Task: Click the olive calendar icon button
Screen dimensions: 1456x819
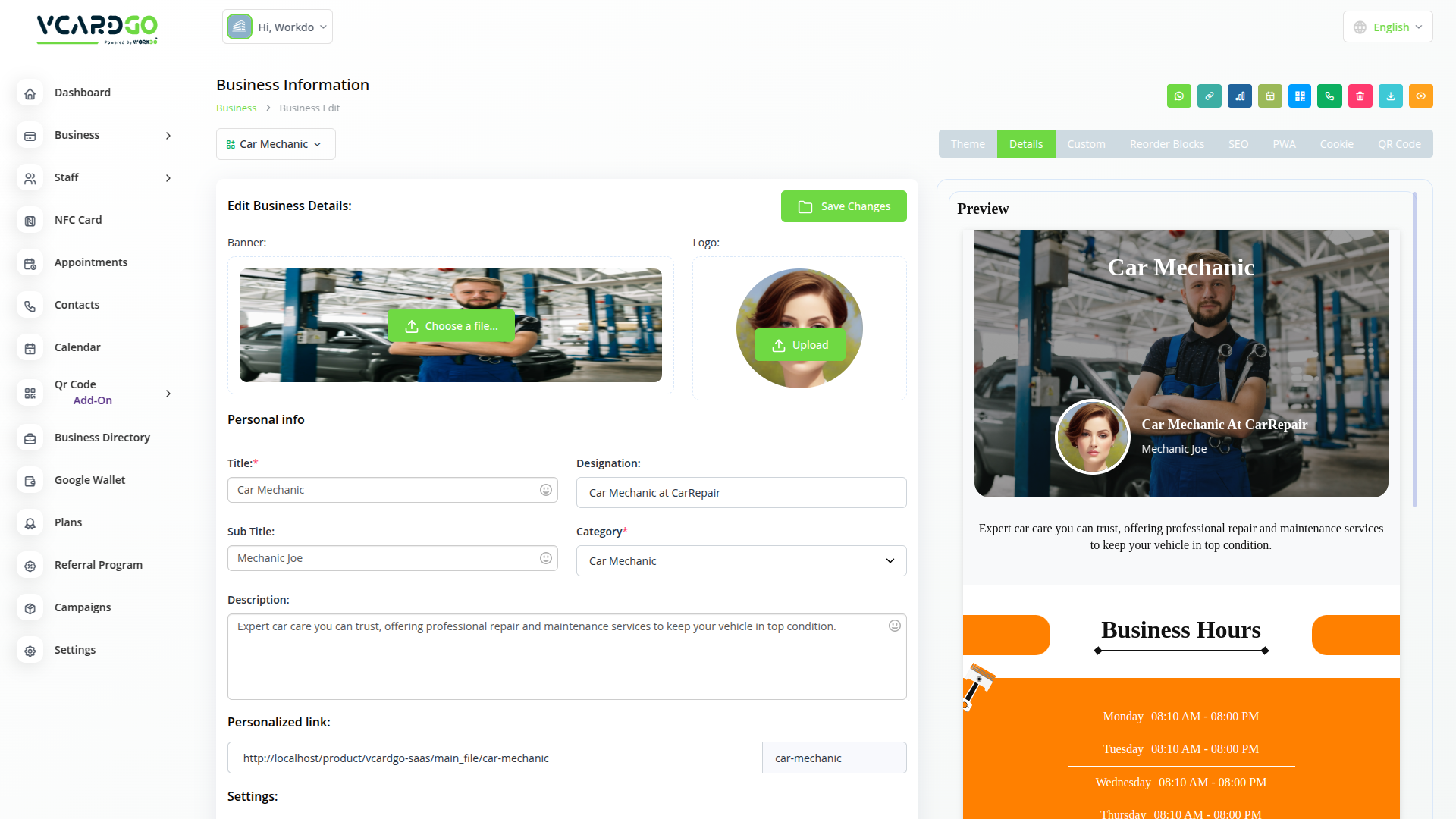Action: (1270, 96)
